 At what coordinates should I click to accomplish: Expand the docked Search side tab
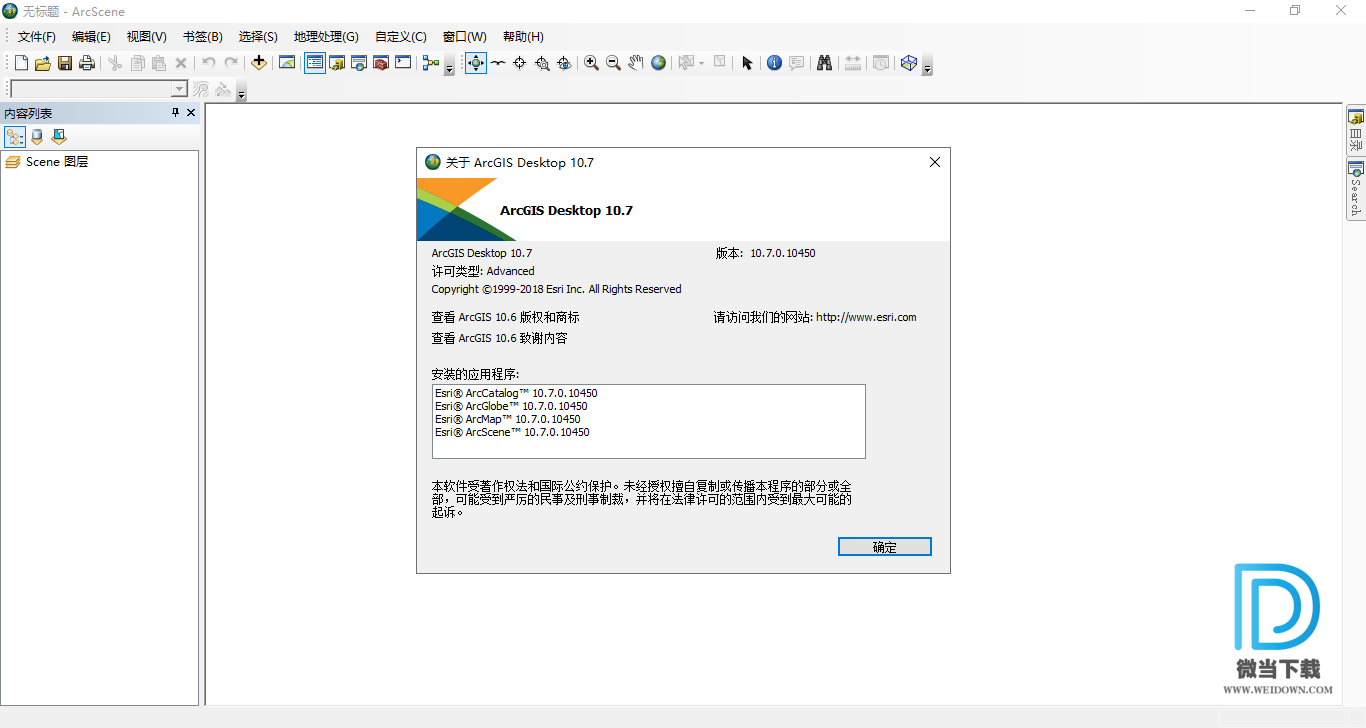point(1356,188)
